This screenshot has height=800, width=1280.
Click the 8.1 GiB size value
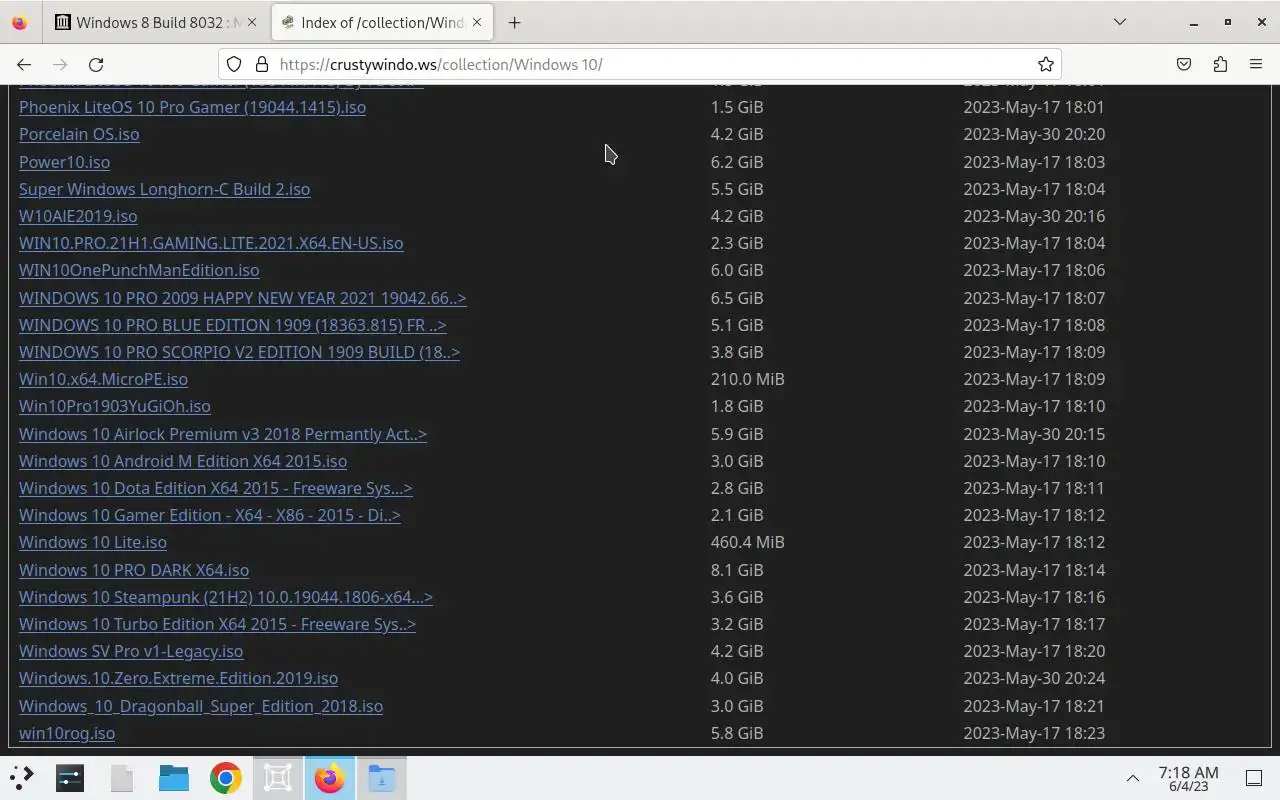pos(737,570)
